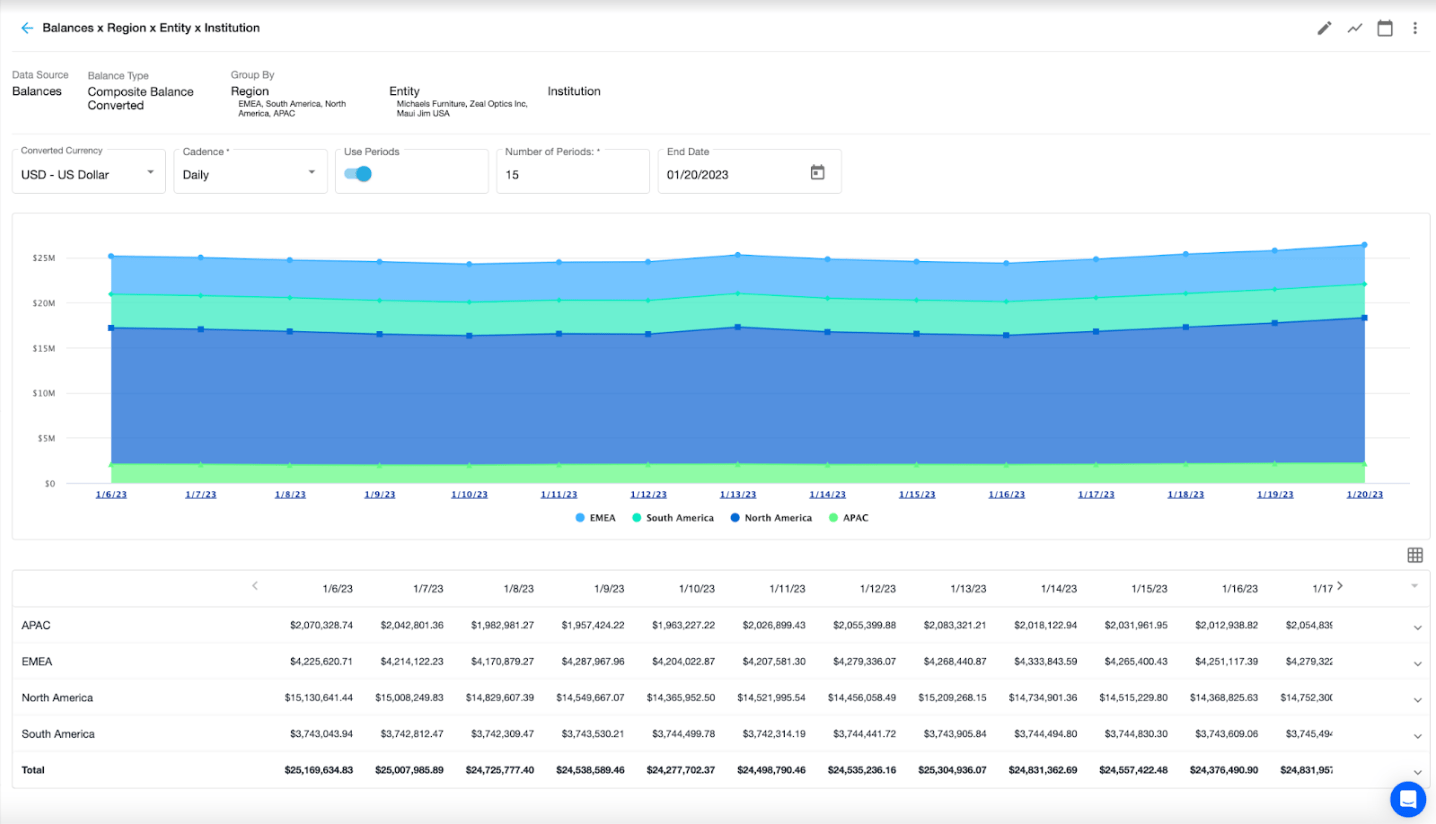Open the Converted Currency dropdown
Screen dimensions: 1436x824
pos(89,174)
